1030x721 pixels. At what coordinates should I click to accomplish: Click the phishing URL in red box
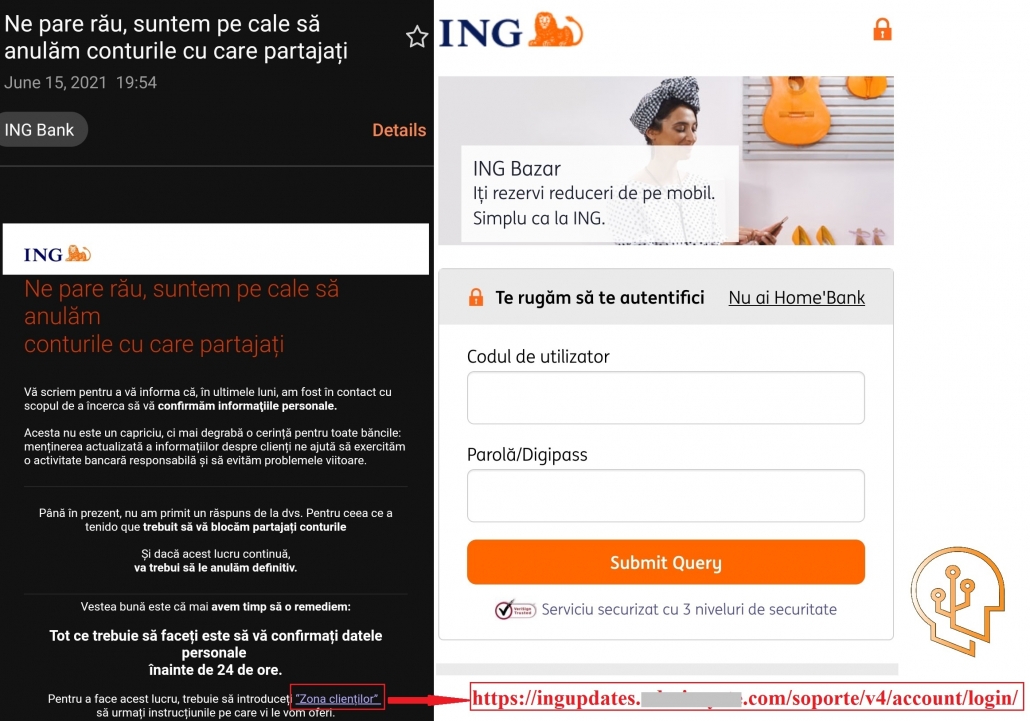tap(746, 697)
